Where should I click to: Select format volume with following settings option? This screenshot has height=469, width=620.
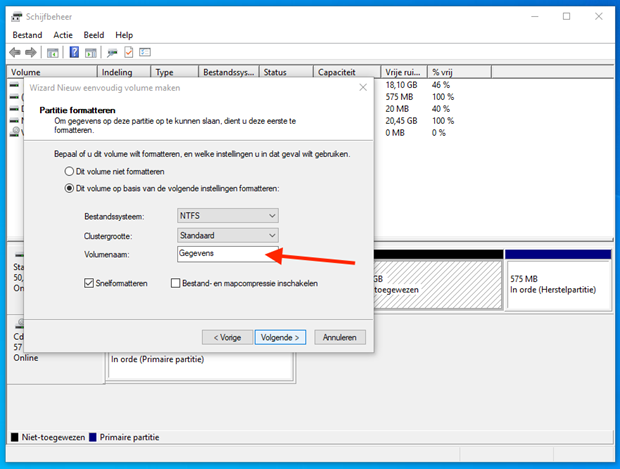tap(172, 188)
